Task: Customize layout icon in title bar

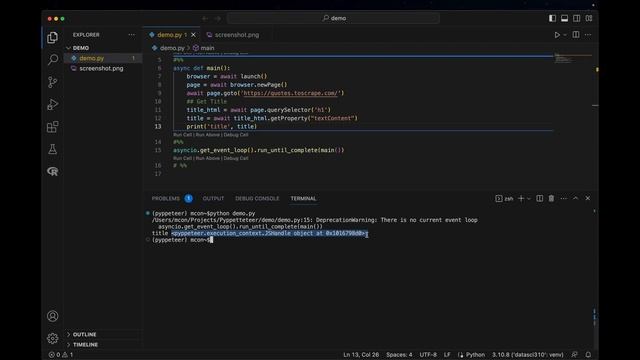Action: click(589, 18)
